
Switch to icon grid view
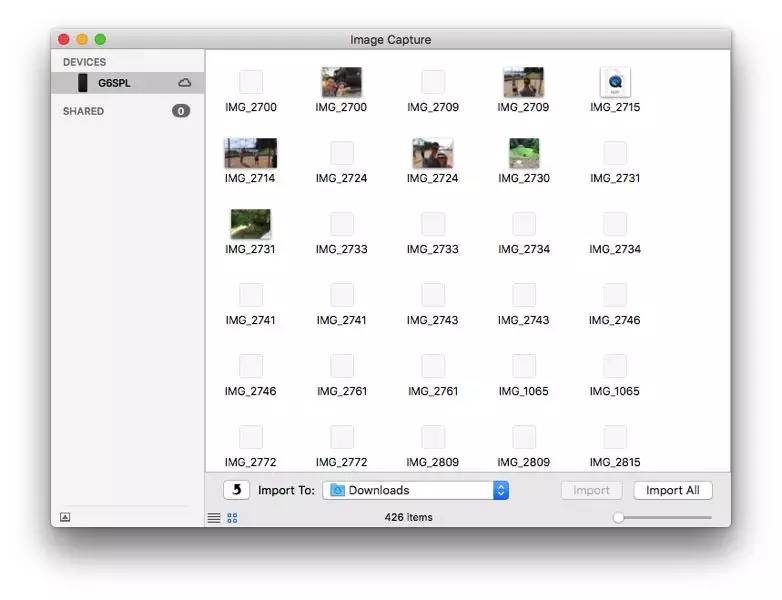232,518
